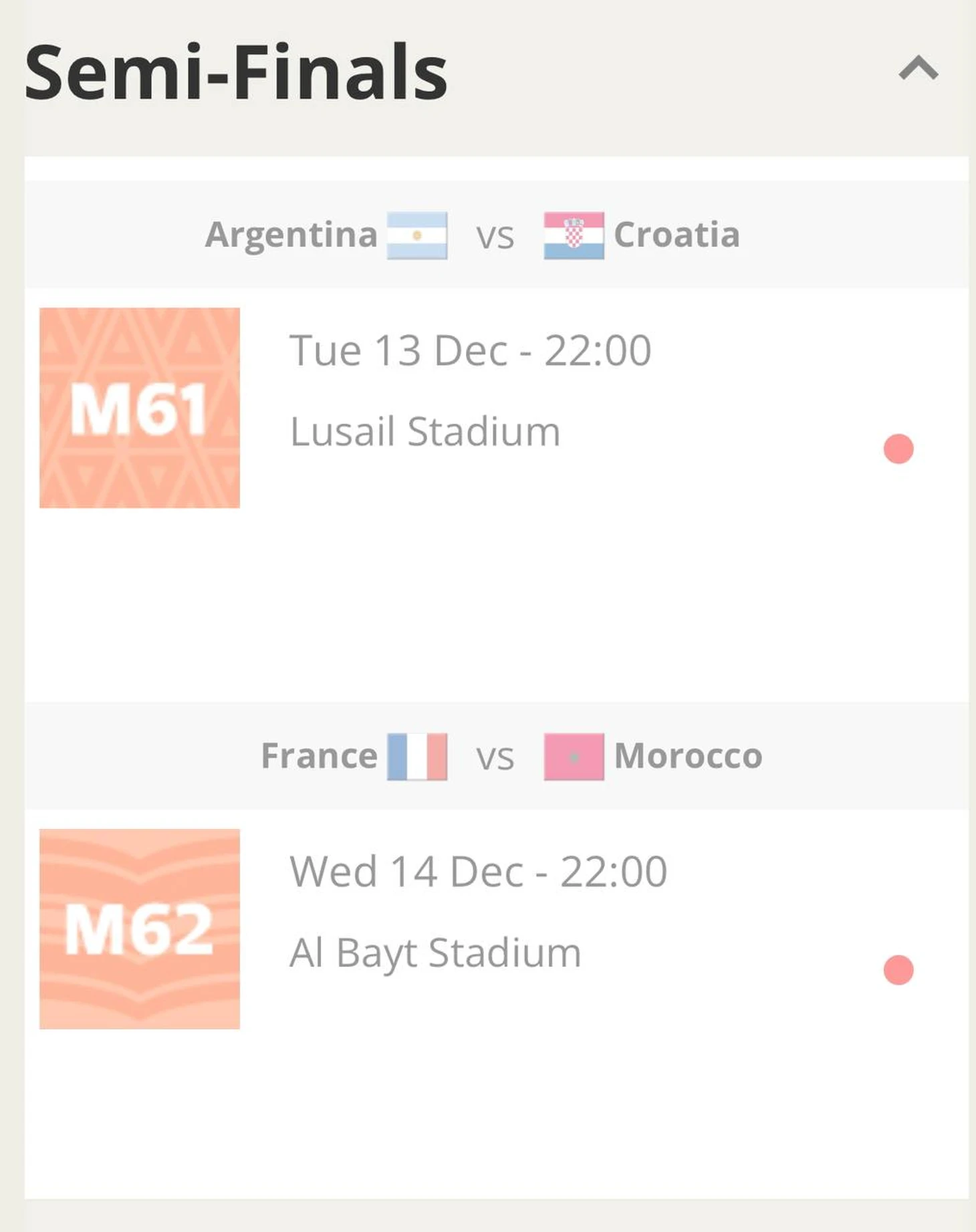Click the France vs Morocco header row

pyautogui.click(x=495, y=757)
